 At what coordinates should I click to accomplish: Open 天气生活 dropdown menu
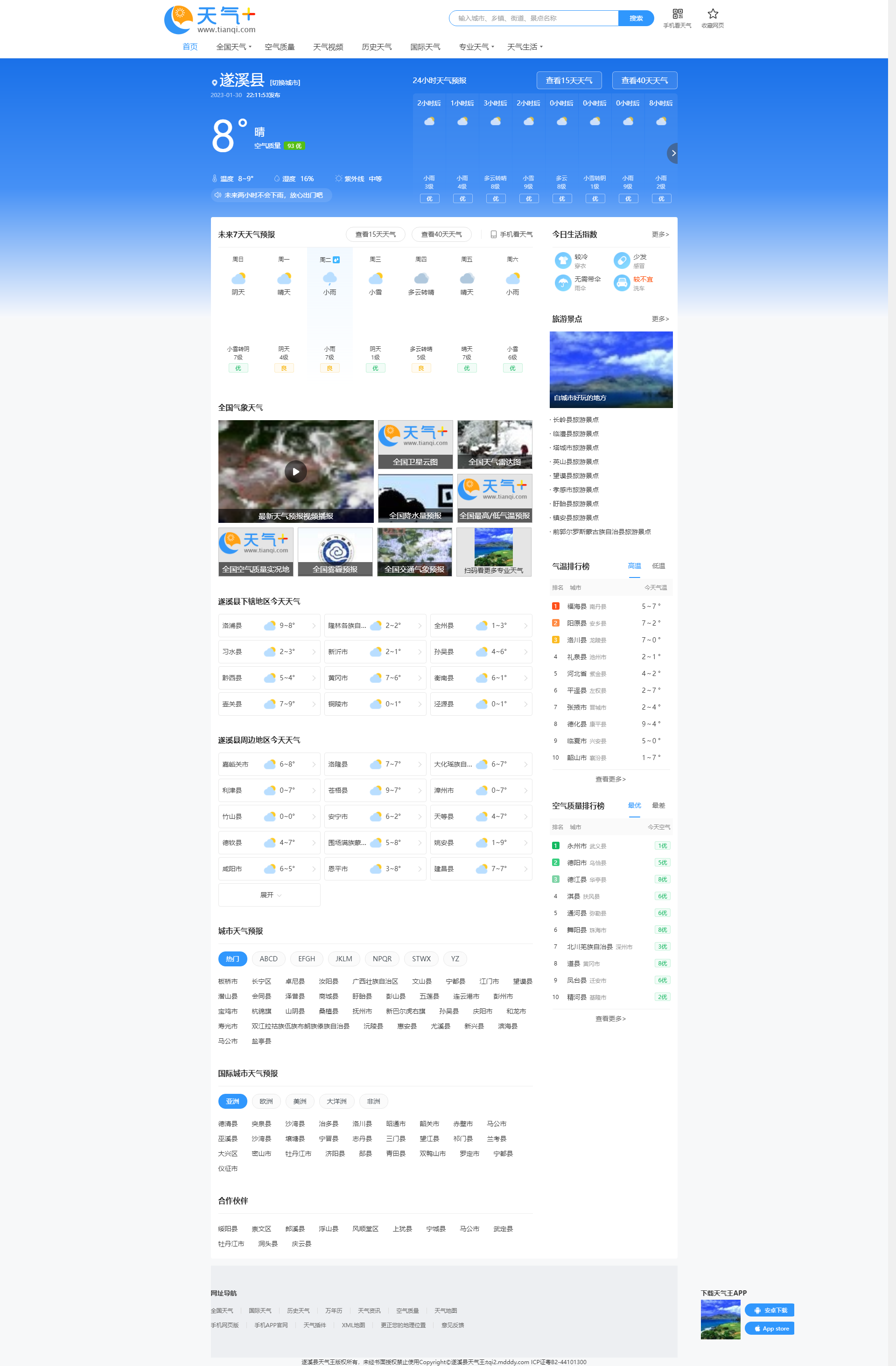coord(524,47)
